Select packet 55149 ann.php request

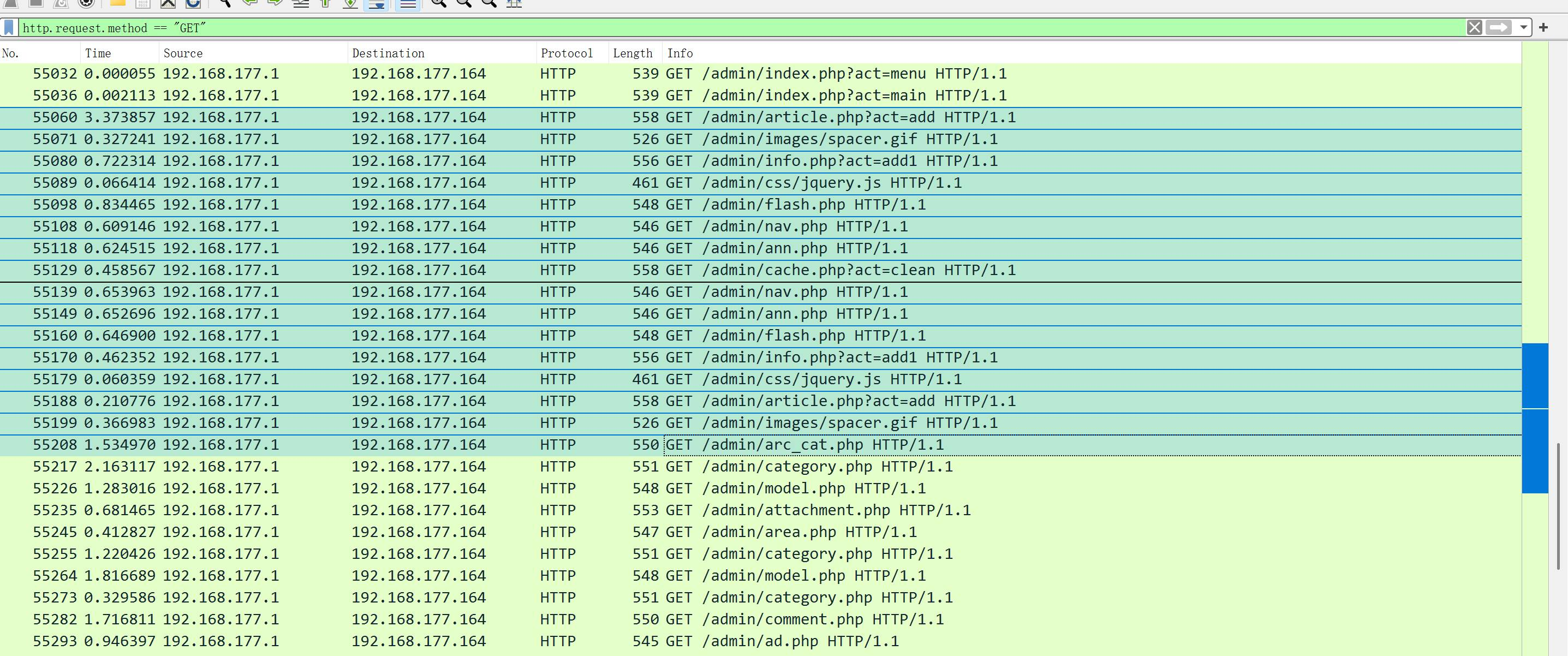click(761, 314)
